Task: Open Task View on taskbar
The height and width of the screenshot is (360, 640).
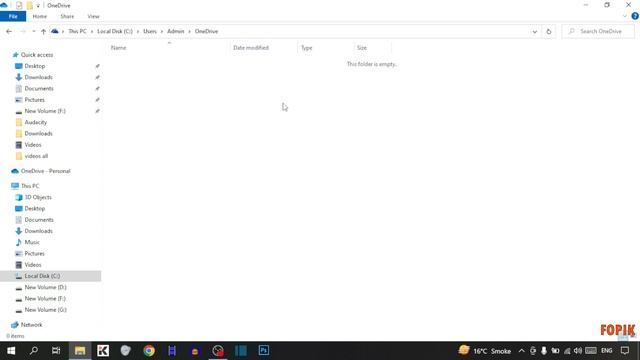Action: (56, 351)
